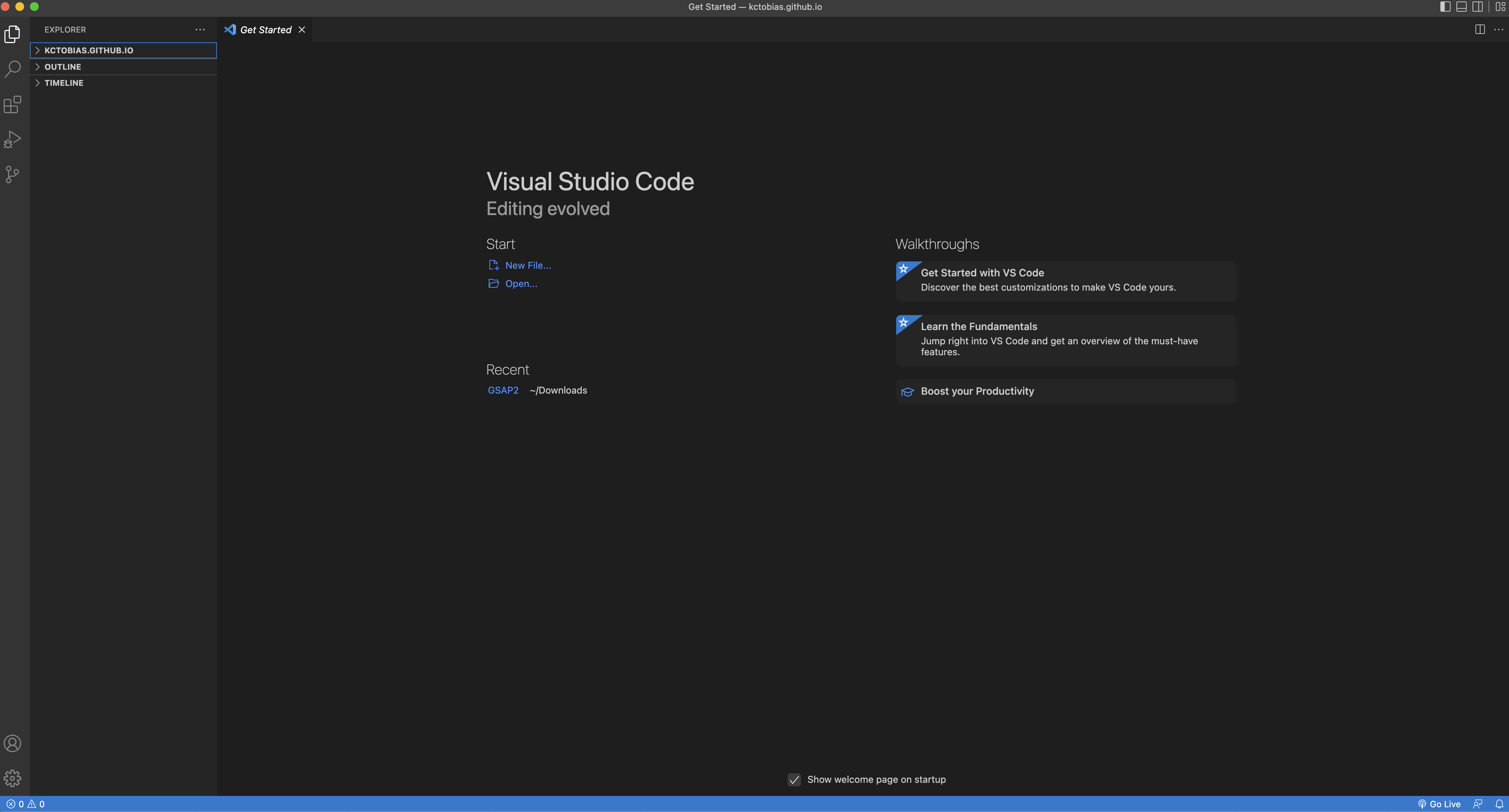Click the Visual Studio Code heading
The image size is (1509, 812).
(590, 181)
